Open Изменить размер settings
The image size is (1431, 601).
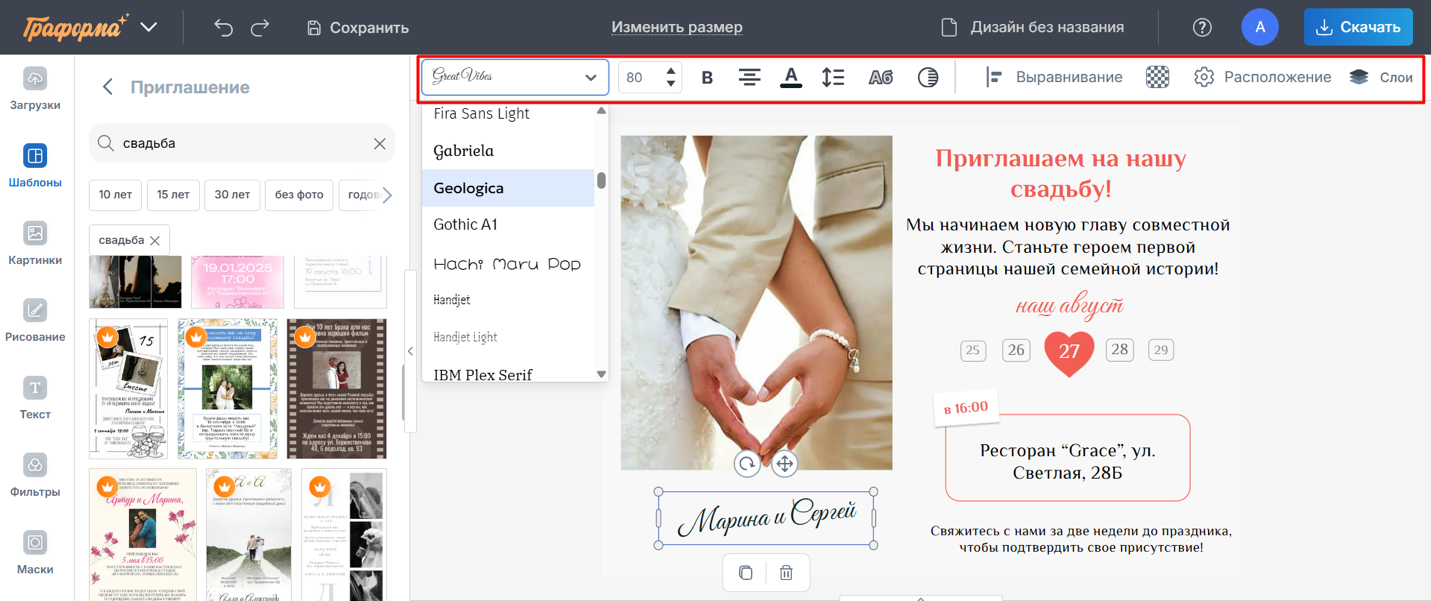click(677, 26)
